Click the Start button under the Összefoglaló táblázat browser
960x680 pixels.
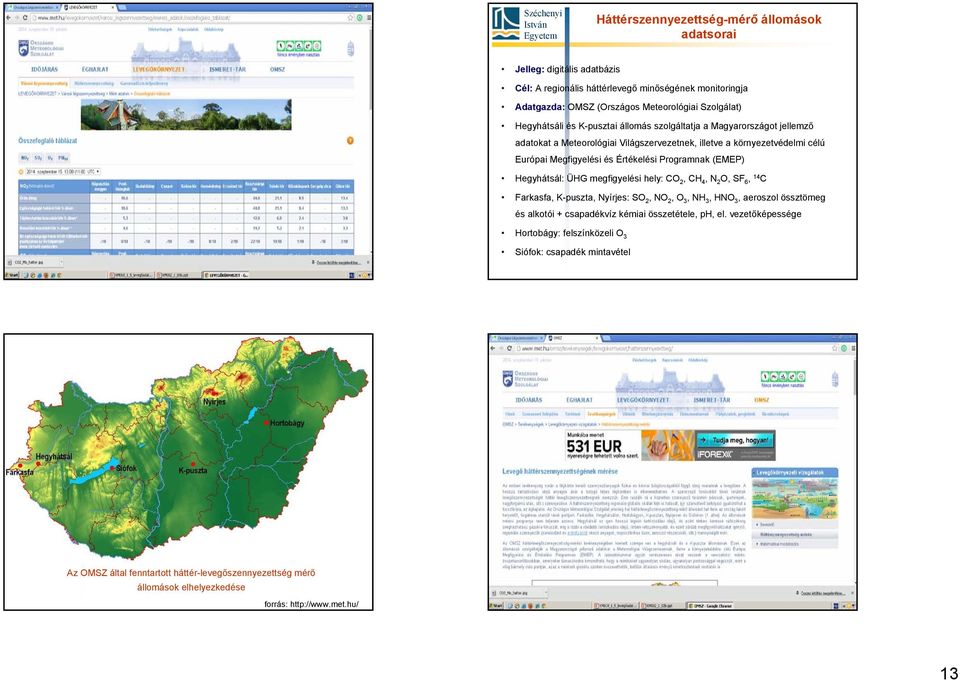(12, 275)
